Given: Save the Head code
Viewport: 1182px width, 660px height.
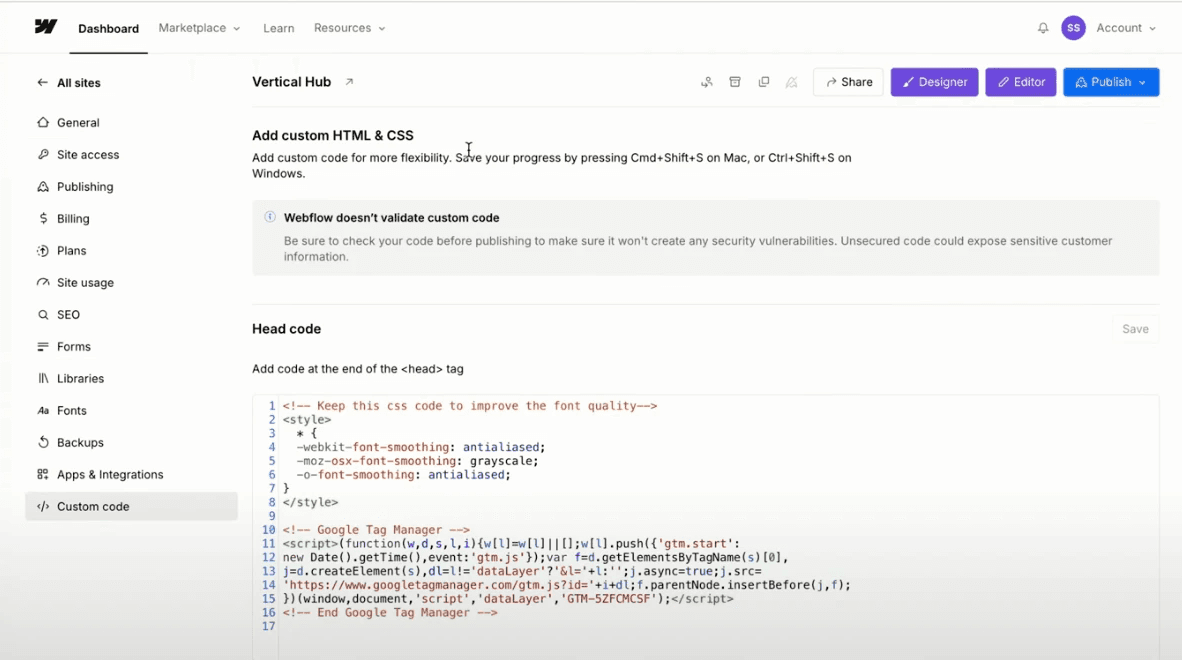Looking at the screenshot, I should point(1135,329).
